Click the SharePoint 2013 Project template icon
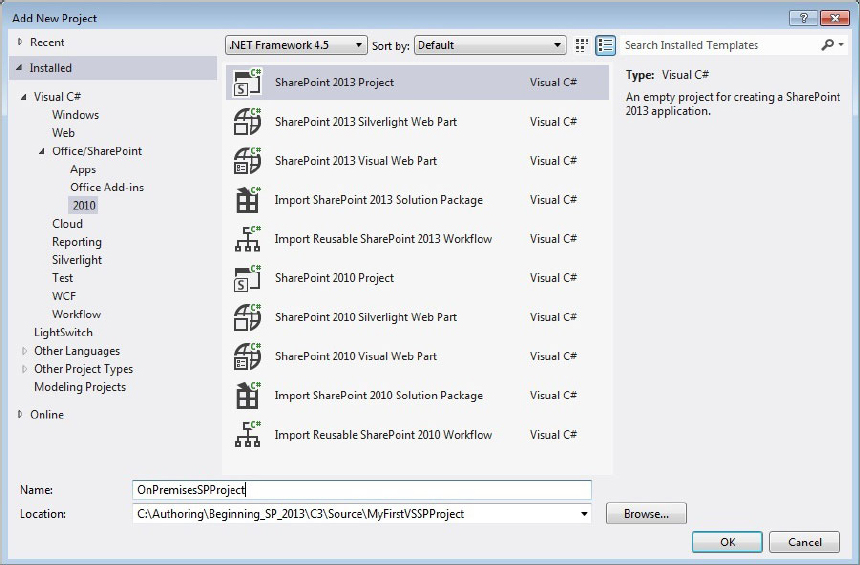This screenshot has width=860, height=565. pyautogui.click(x=247, y=83)
